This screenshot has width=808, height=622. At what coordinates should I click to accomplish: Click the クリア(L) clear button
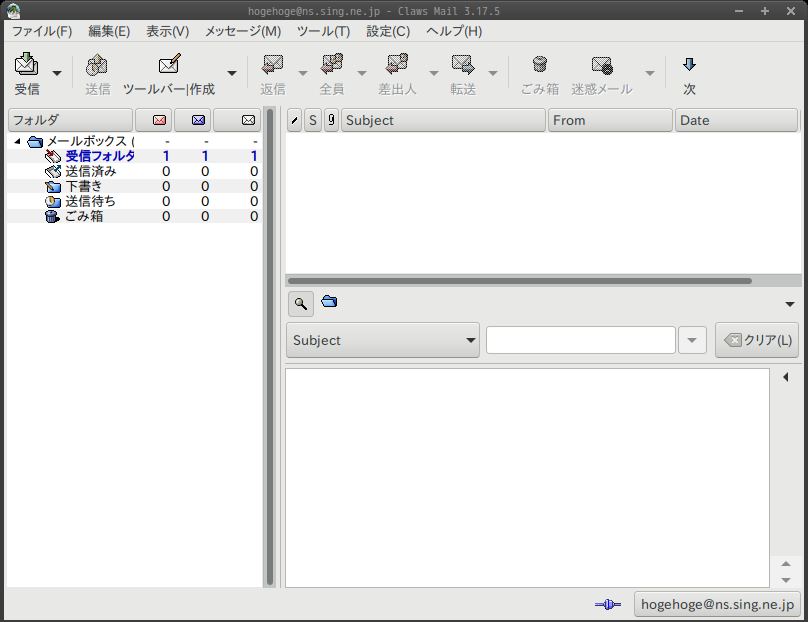click(x=757, y=340)
